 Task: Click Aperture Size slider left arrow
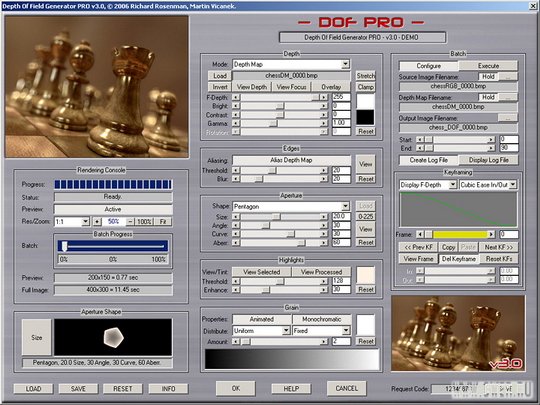click(x=236, y=217)
